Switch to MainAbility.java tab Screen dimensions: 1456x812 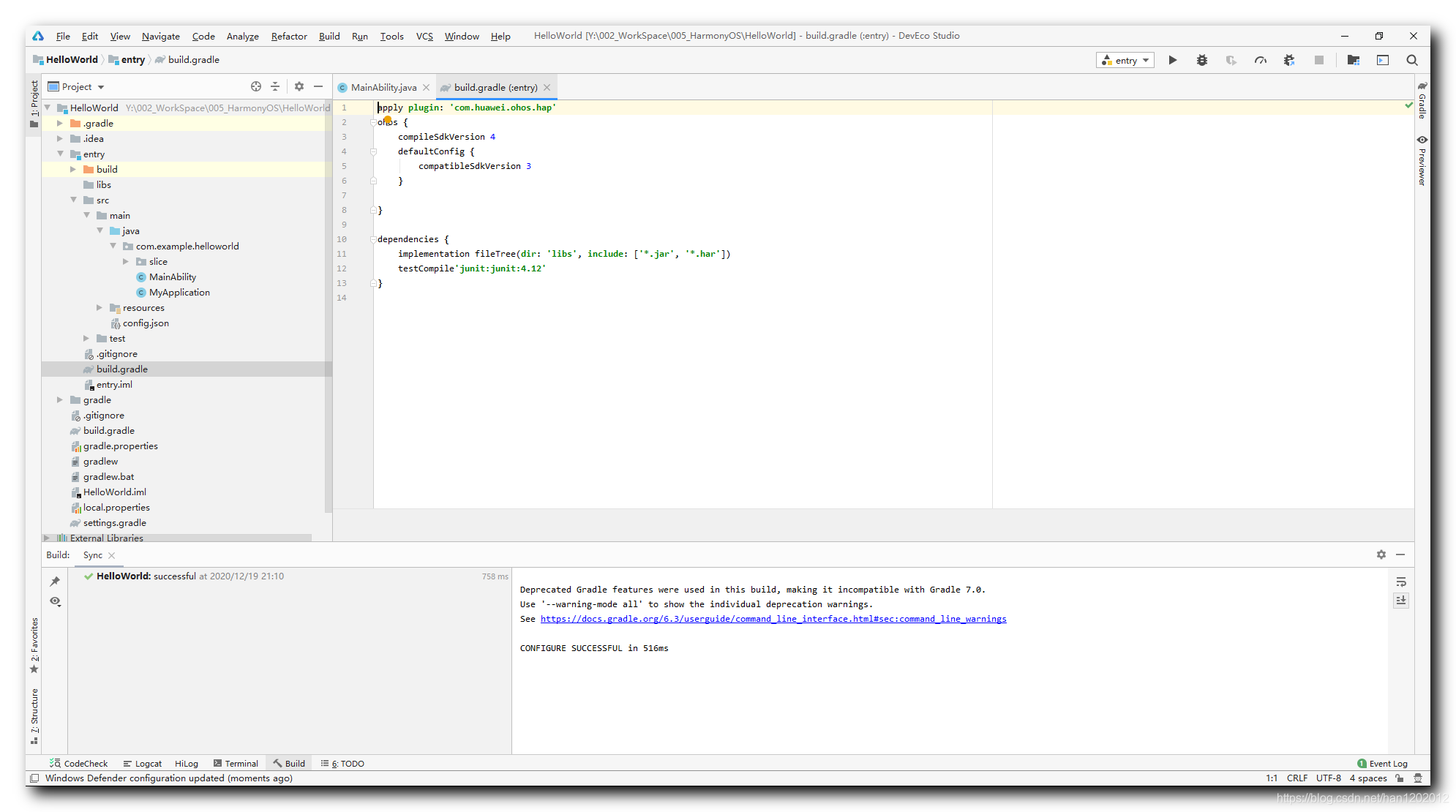[383, 87]
